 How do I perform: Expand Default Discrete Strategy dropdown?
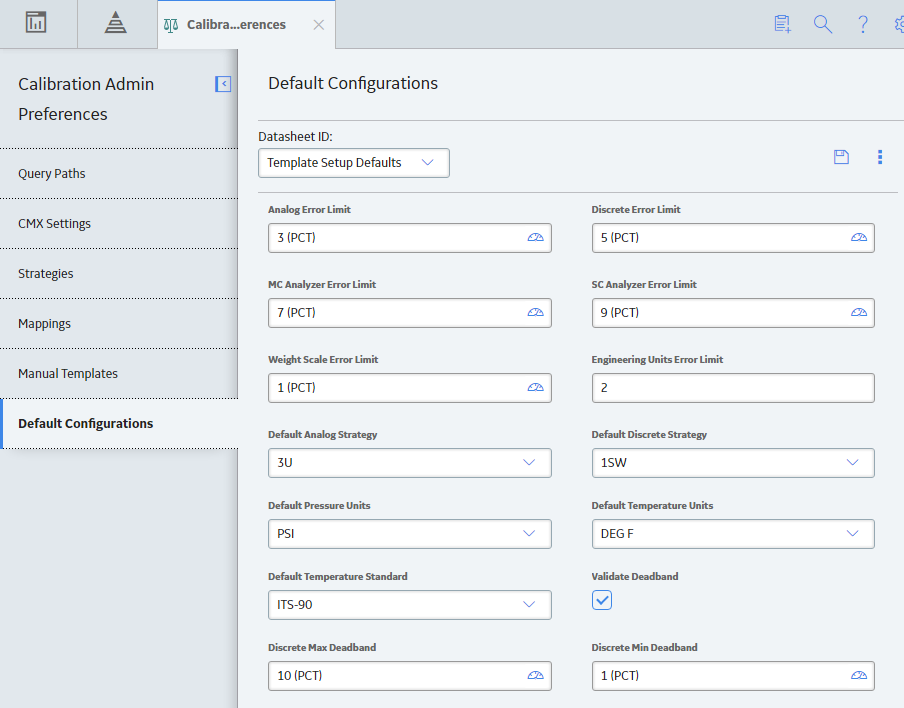click(x=733, y=462)
